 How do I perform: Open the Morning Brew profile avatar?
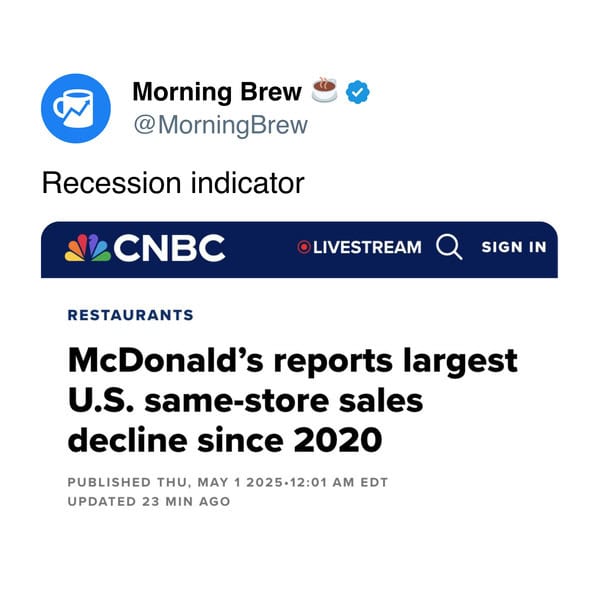click(76, 108)
